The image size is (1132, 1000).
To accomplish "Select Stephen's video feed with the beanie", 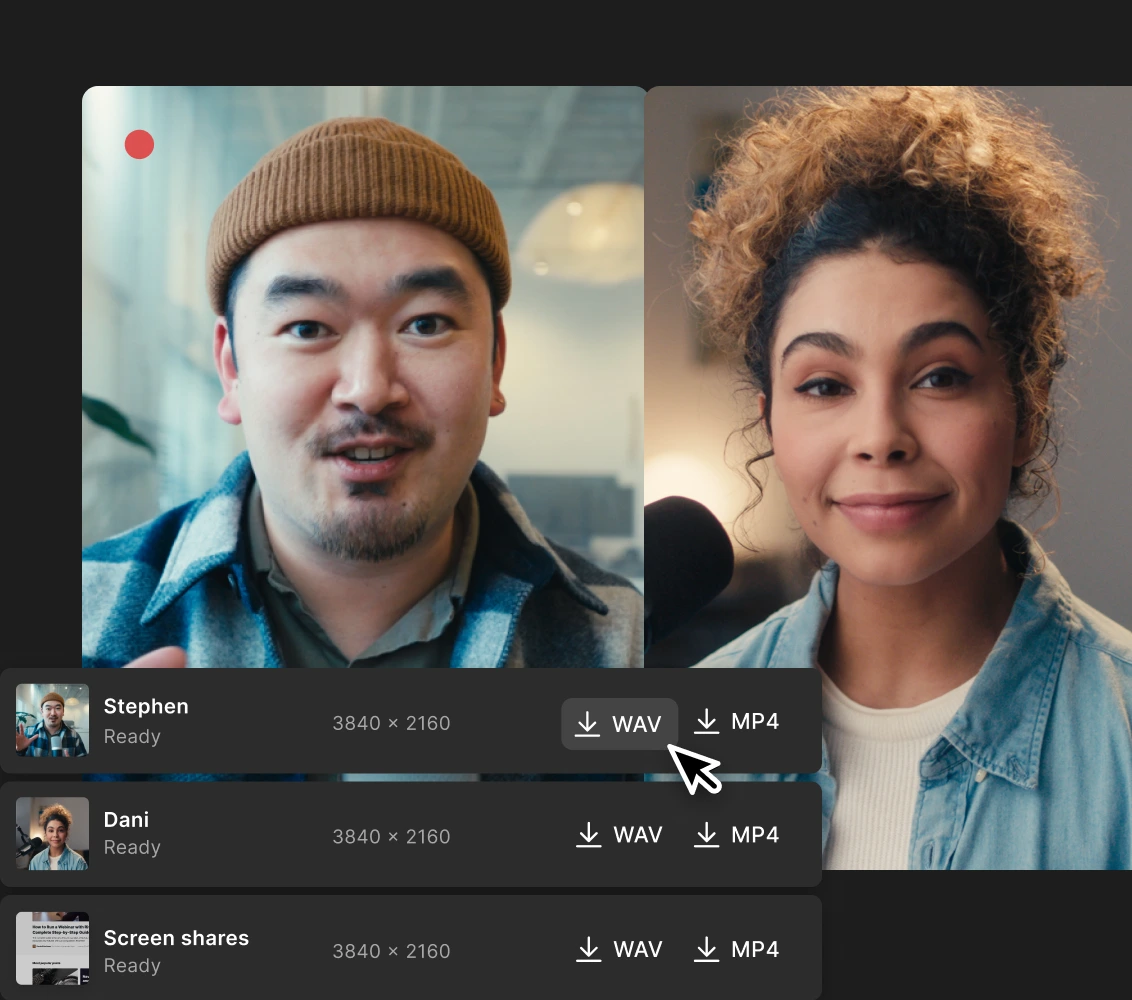I will point(363,377).
